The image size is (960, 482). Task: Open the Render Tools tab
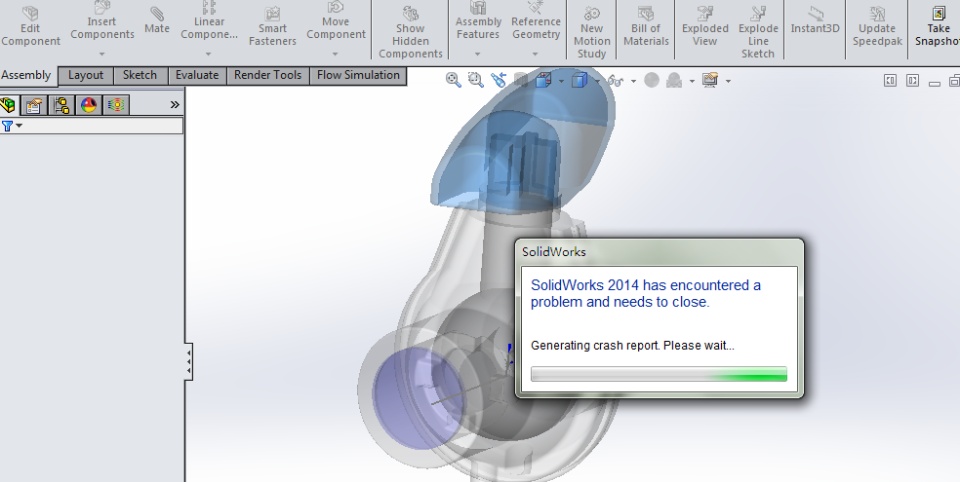(x=268, y=75)
